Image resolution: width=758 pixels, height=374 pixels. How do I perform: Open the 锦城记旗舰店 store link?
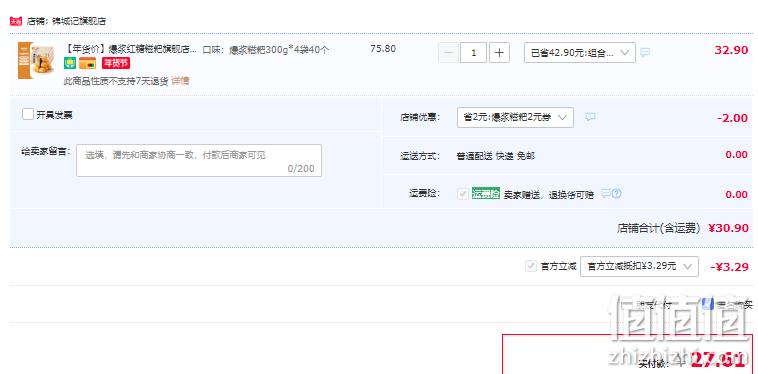(78, 21)
